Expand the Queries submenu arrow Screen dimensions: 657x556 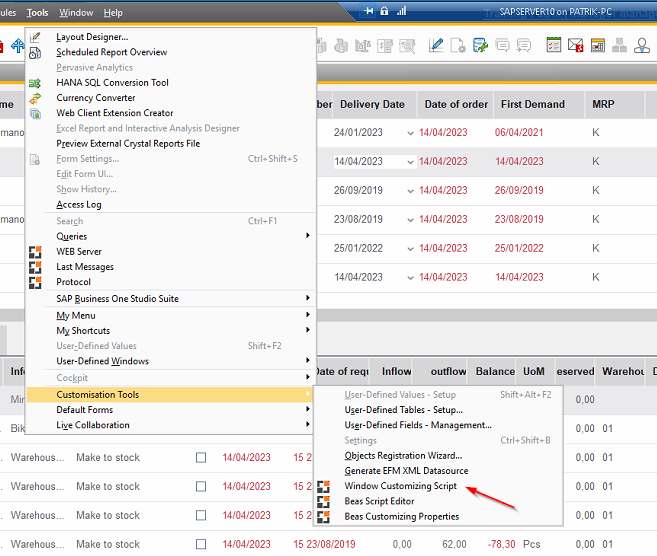point(308,235)
